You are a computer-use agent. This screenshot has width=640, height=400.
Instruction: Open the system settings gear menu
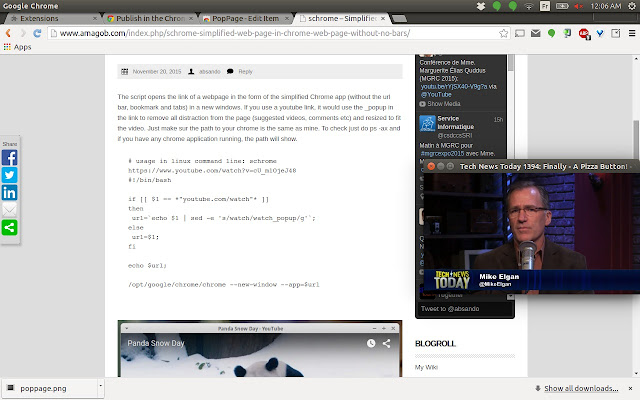pyautogui.click(x=632, y=6)
